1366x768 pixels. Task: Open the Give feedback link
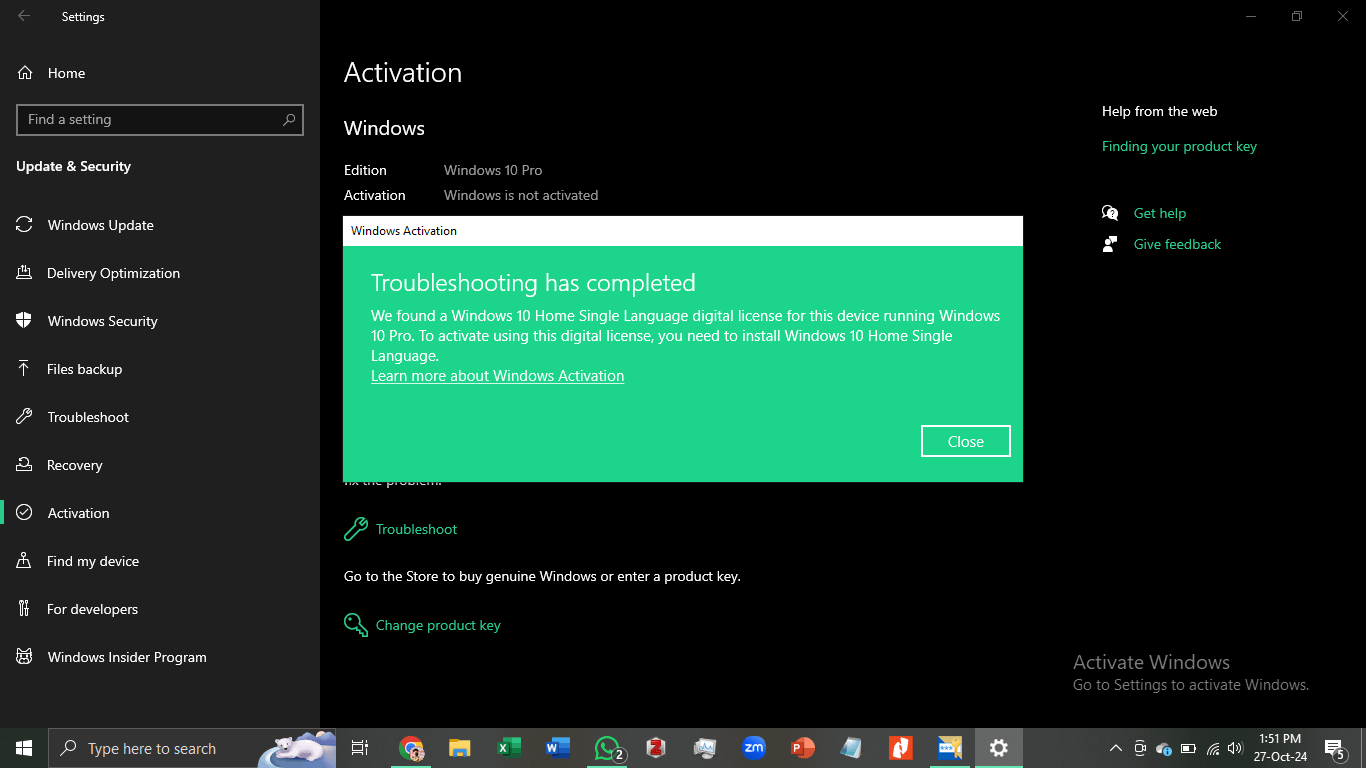[1177, 244]
